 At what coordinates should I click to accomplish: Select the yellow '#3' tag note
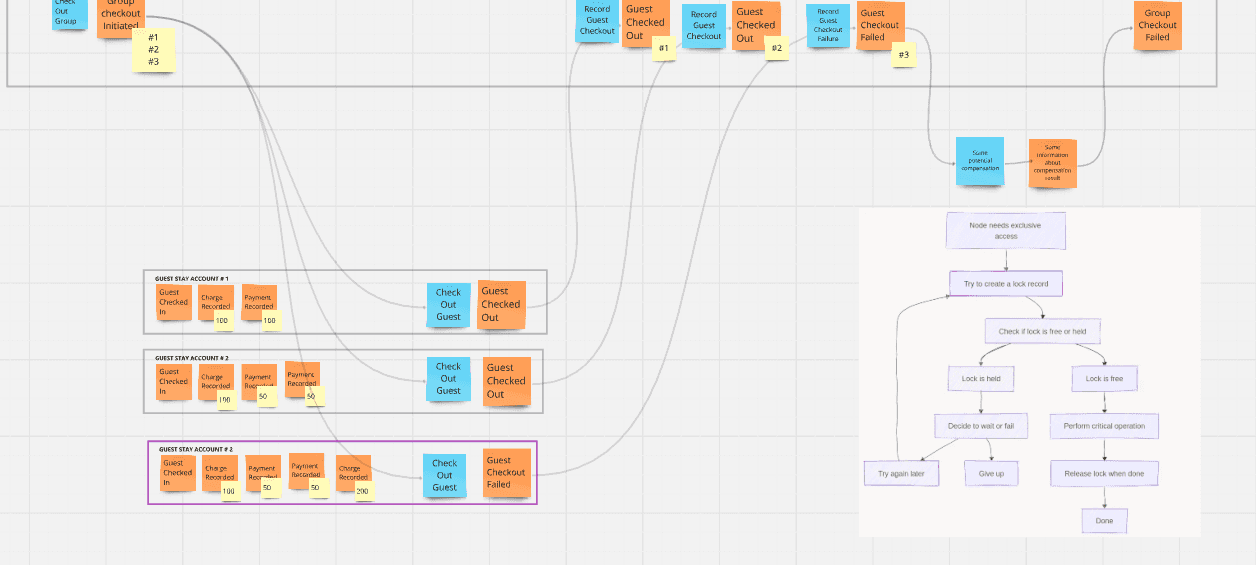tap(903, 55)
